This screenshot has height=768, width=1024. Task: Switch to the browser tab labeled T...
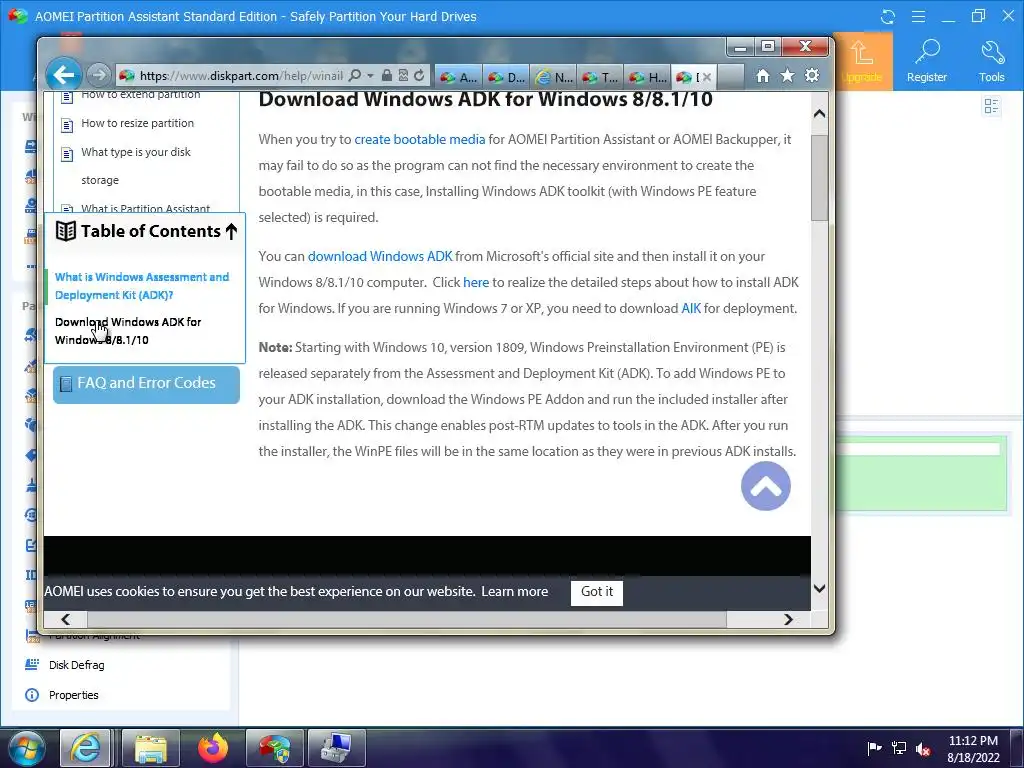click(x=600, y=77)
